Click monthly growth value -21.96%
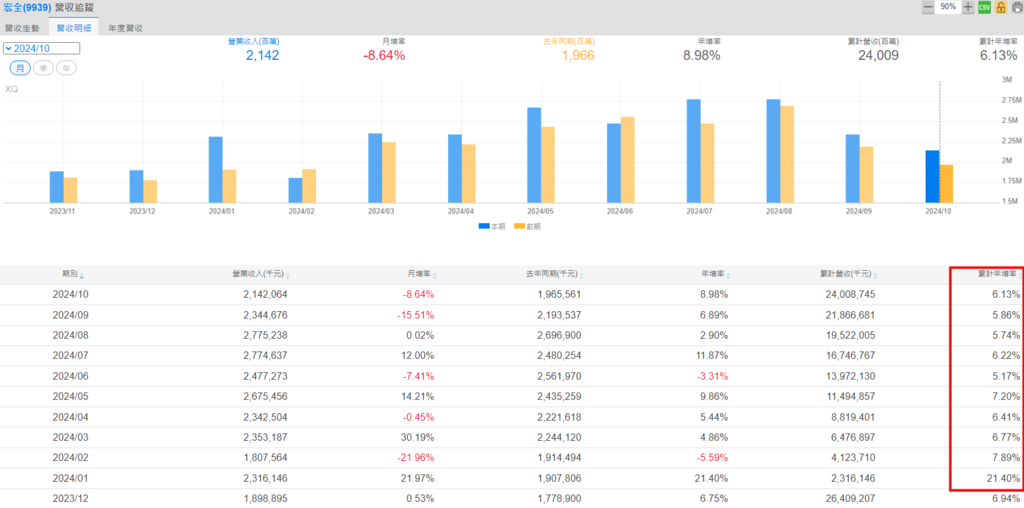 coord(418,458)
